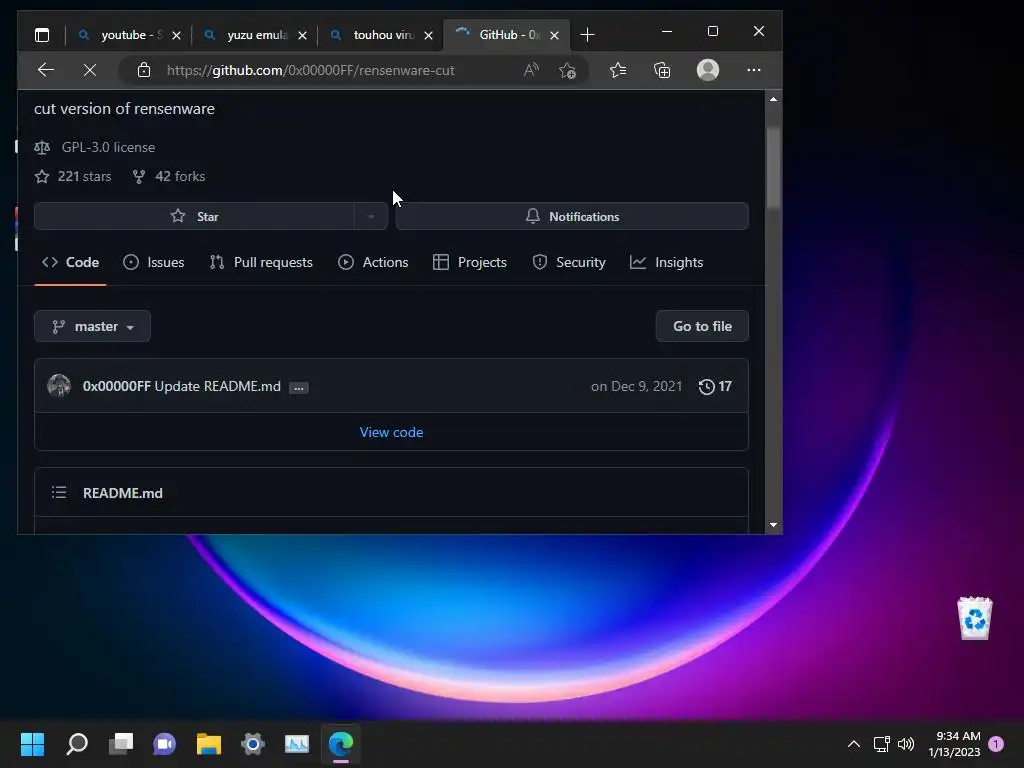Open Windows Search from taskbar
Viewport: 1024px width, 768px height.
[x=77, y=744]
